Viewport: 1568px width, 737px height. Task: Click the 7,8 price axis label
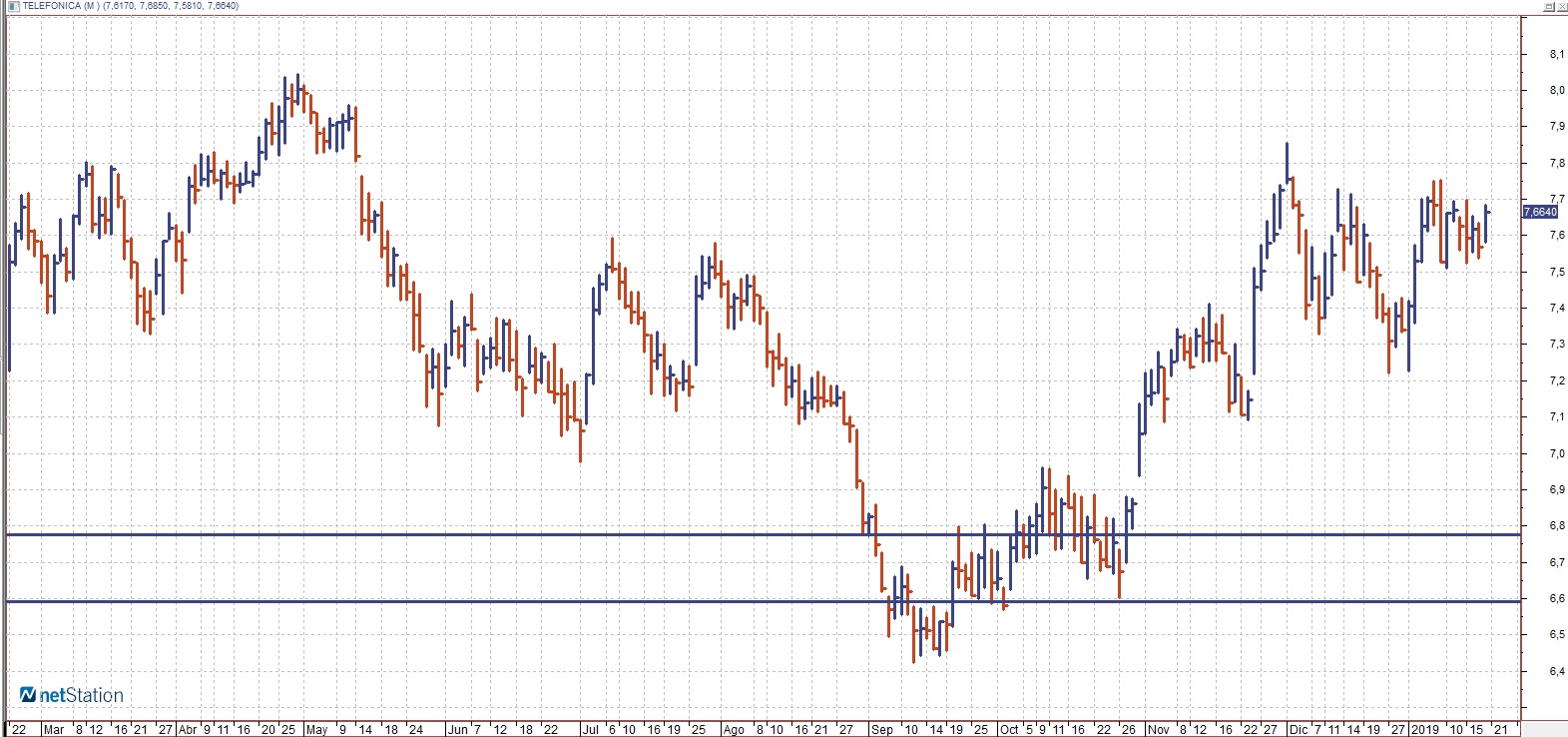click(x=1556, y=163)
